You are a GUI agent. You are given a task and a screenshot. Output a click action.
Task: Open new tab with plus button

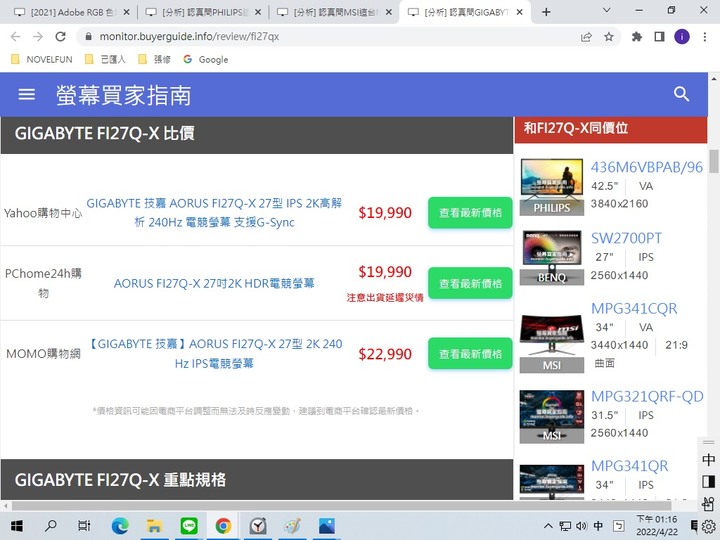pyautogui.click(x=546, y=12)
